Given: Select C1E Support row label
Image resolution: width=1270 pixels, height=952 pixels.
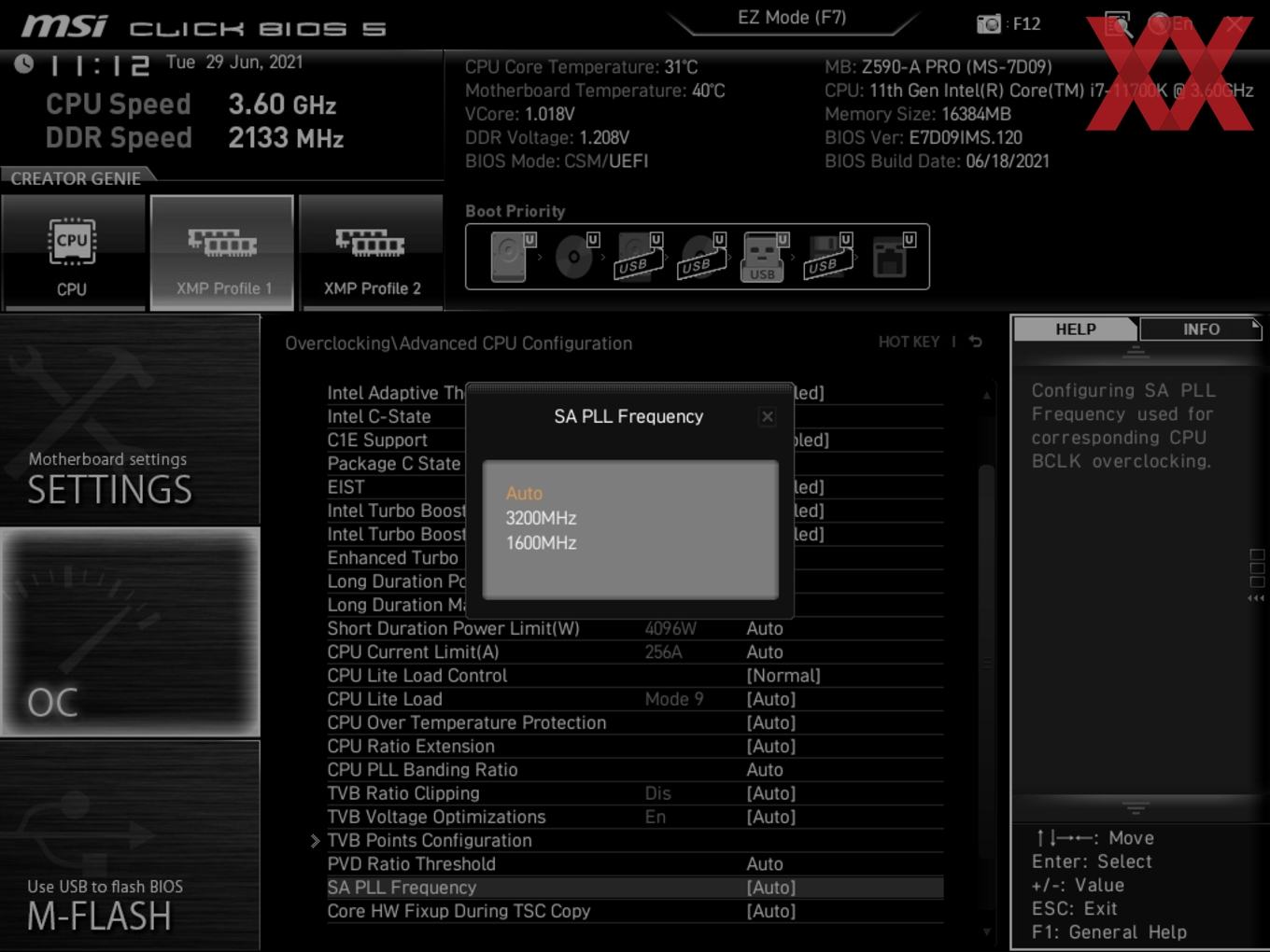Looking at the screenshot, I should 377,441.
